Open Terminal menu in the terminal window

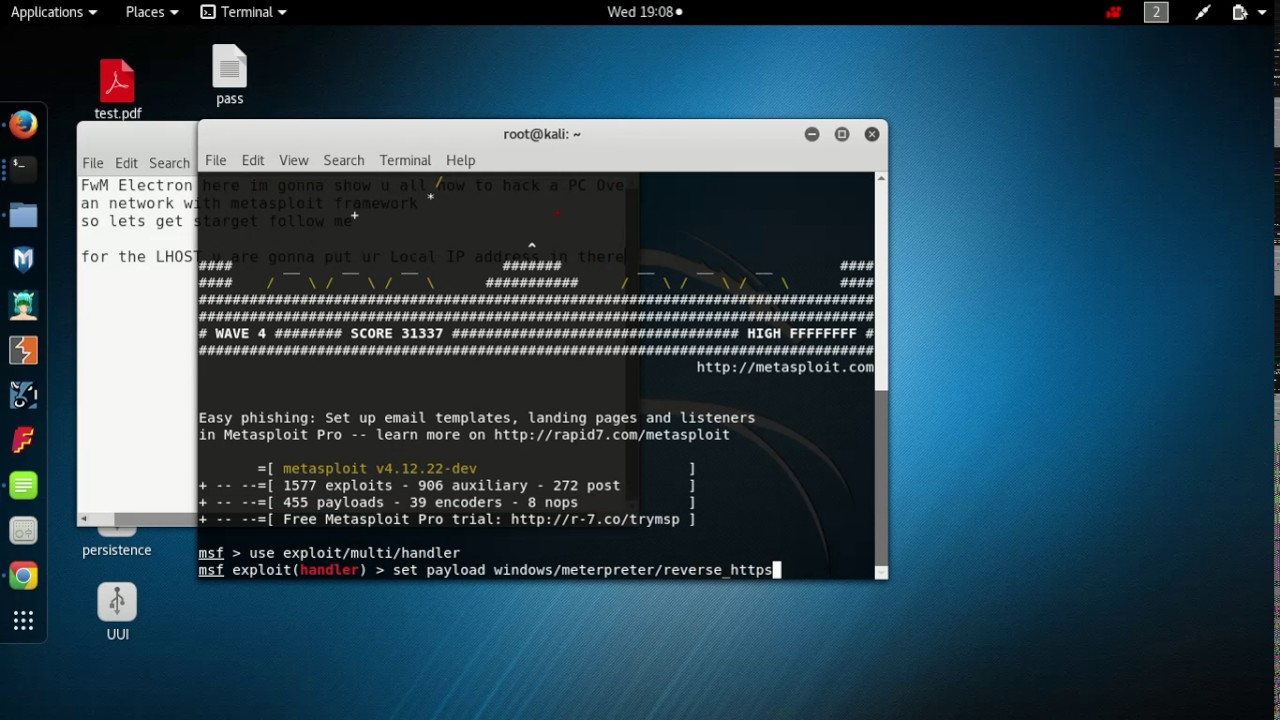[405, 160]
